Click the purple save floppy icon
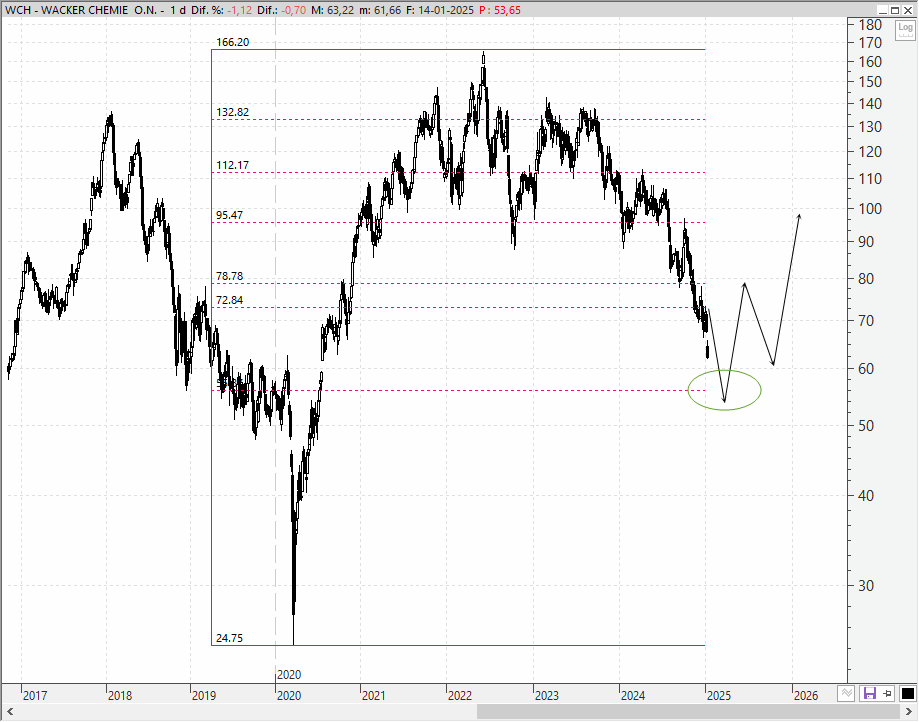The height and width of the screenshot is (722, 919). pyautogui.click(x=869, y=694)
